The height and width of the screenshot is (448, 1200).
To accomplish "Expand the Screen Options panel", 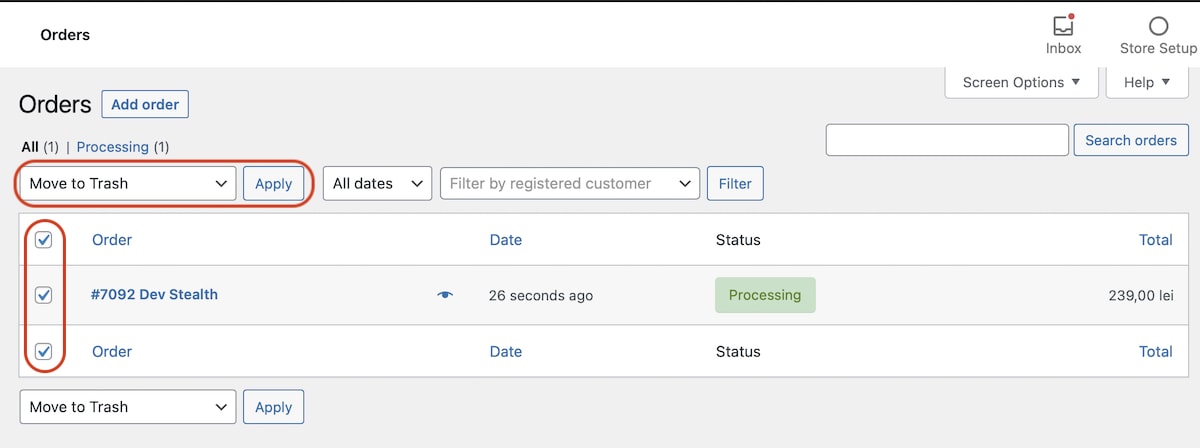I will [1021, 82].
